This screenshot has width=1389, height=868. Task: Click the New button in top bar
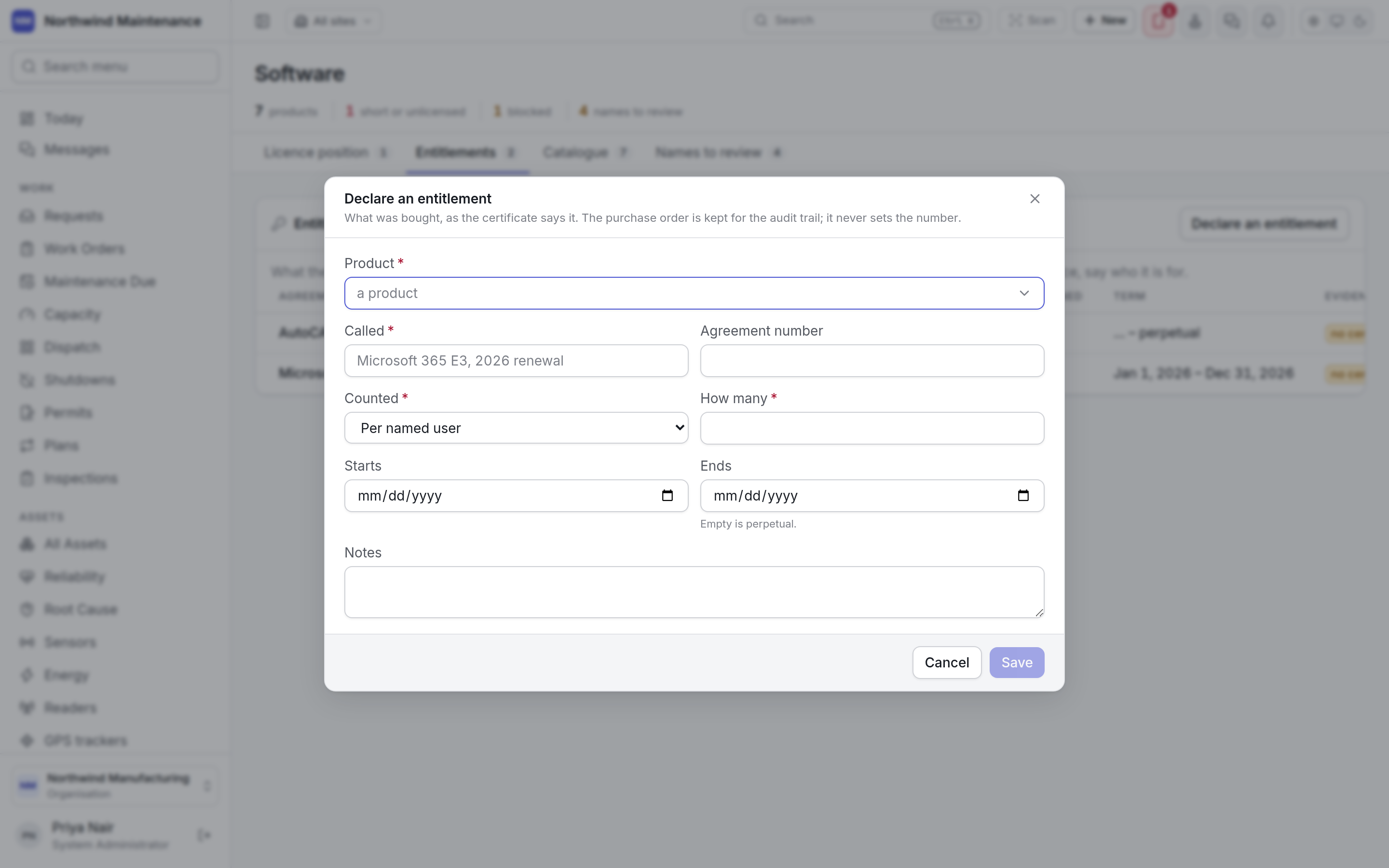click(1105, 21)
